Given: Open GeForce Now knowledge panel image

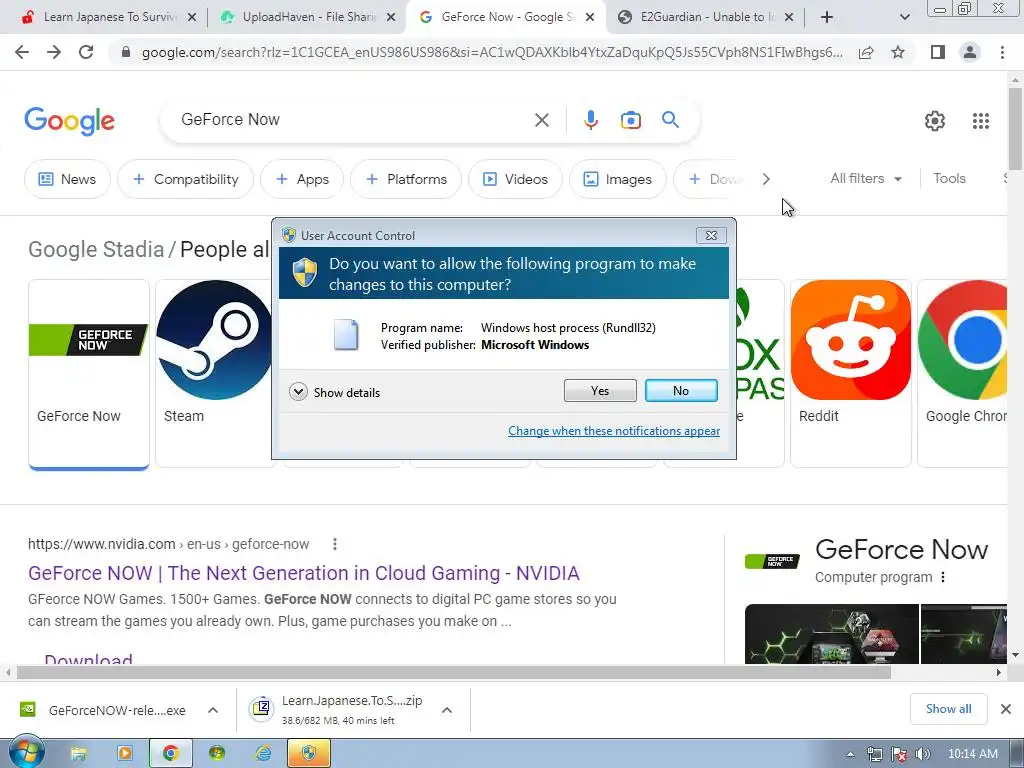Looking at the screenshot, I should (x=831, y=633).
